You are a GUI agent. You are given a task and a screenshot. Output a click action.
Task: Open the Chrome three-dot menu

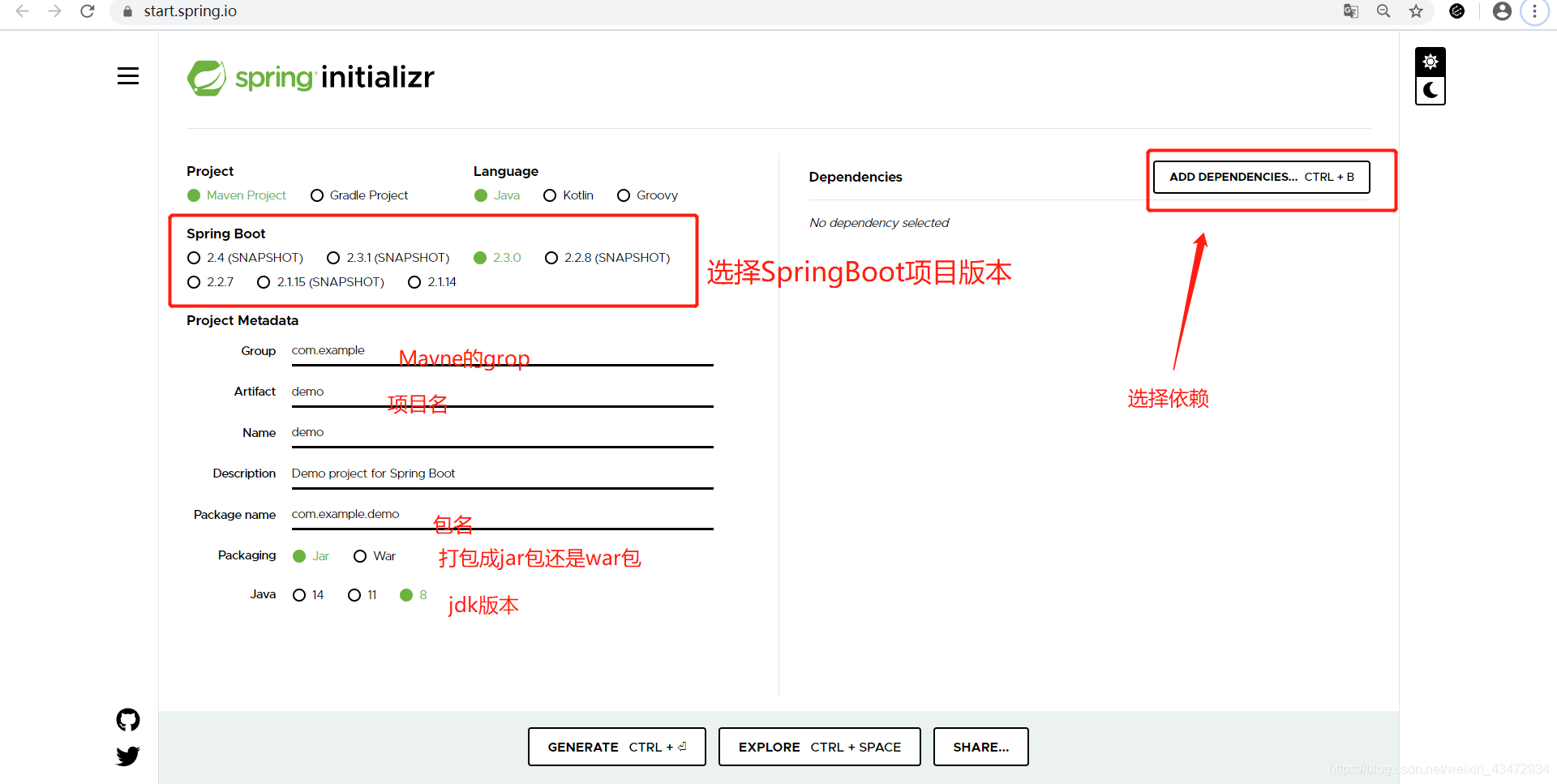[1534, 11]
